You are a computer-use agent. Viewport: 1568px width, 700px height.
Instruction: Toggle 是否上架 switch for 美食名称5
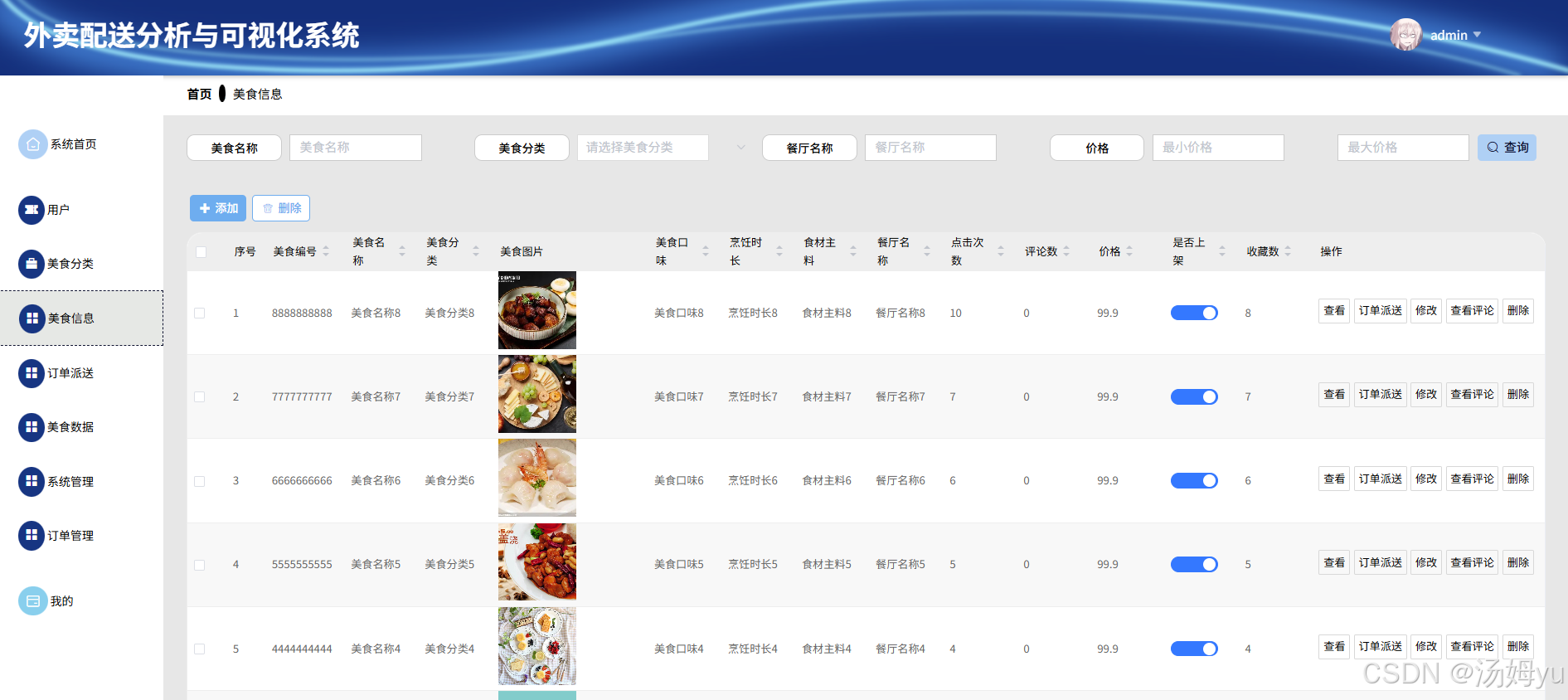click(1194, 564)
